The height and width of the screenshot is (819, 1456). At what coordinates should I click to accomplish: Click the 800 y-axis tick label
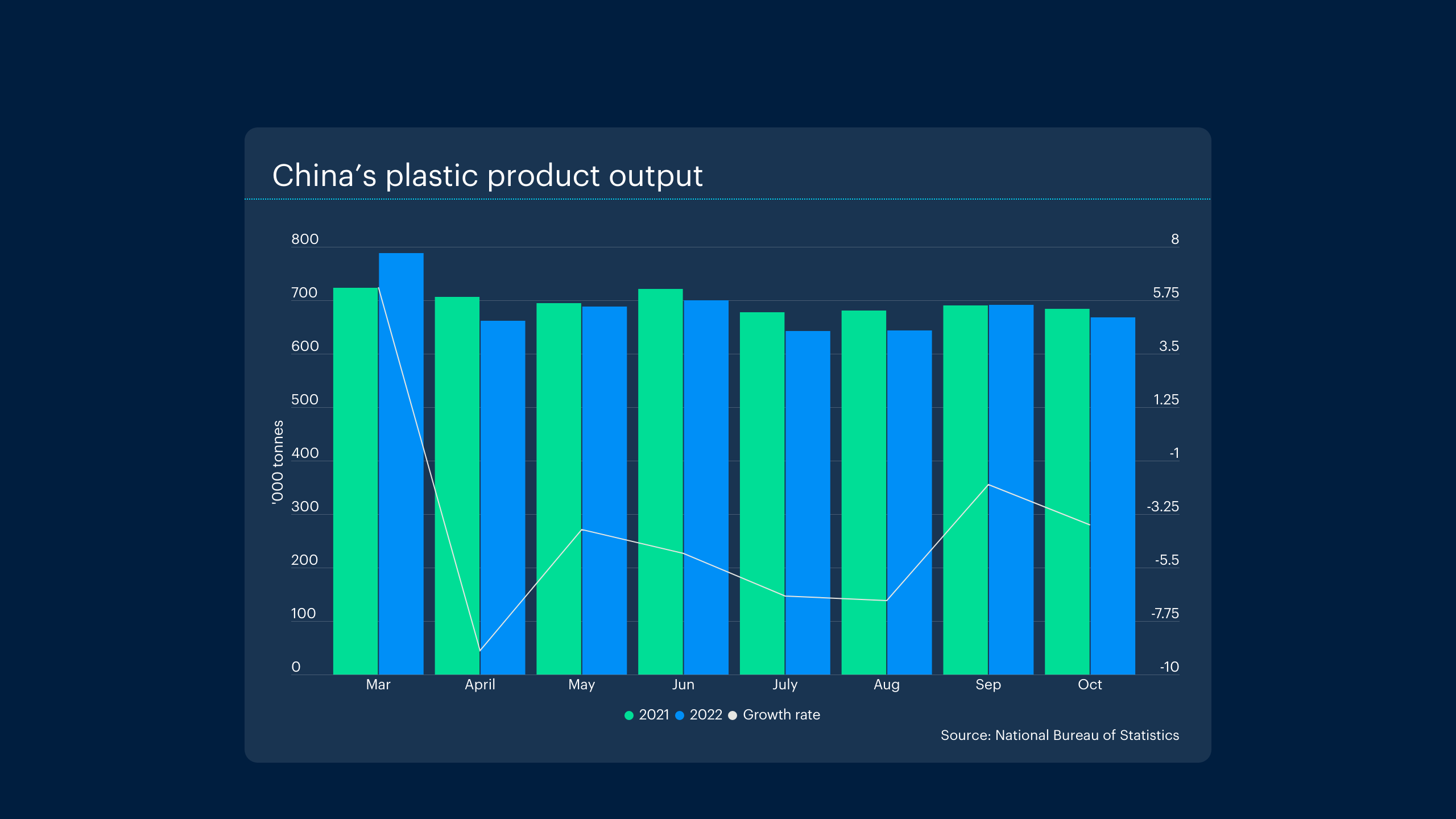(x=305, y=239)
